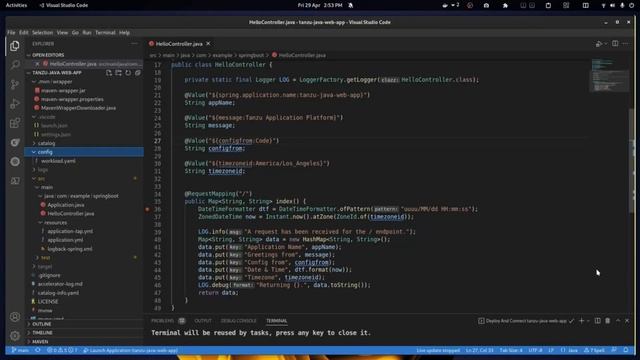This screenshot has width=640, height=360.
Task: Expand the target folder
Action: [45, 267]
